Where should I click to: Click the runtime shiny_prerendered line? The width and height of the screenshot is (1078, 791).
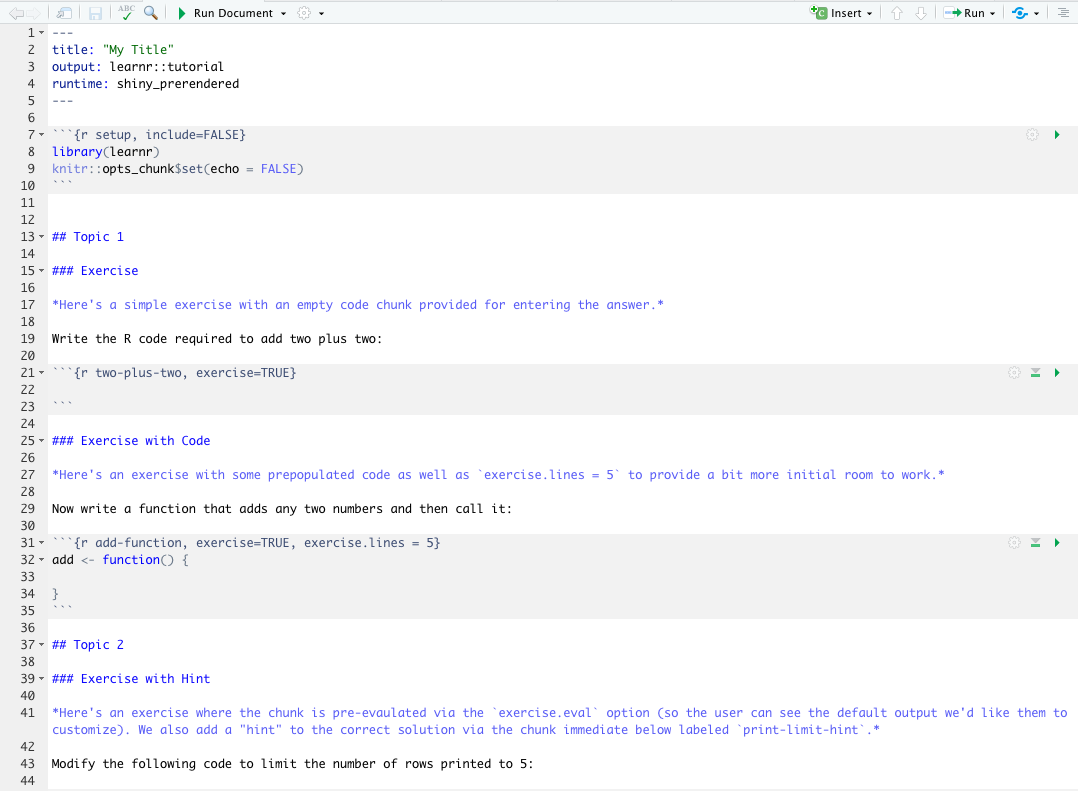point(146,84)
